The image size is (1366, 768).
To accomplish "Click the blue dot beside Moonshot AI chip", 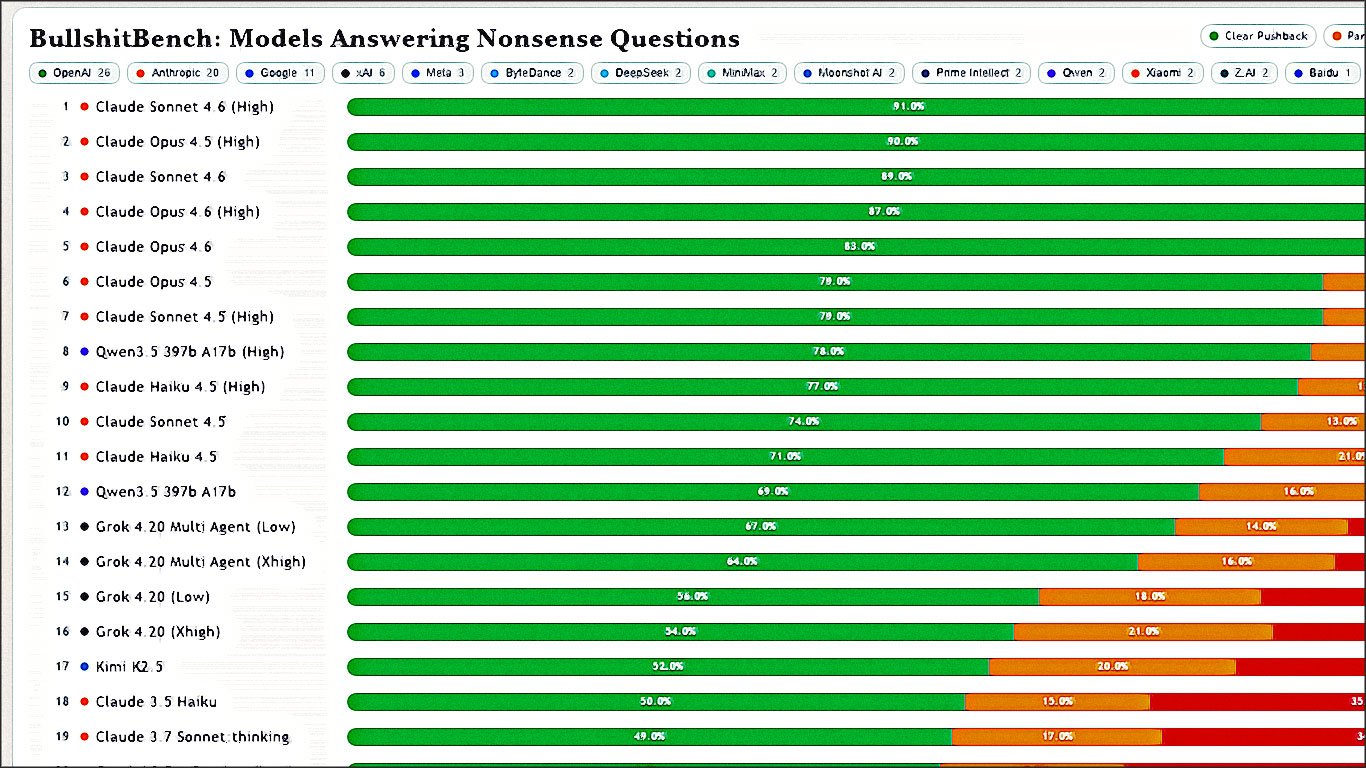I will (807, 72).
